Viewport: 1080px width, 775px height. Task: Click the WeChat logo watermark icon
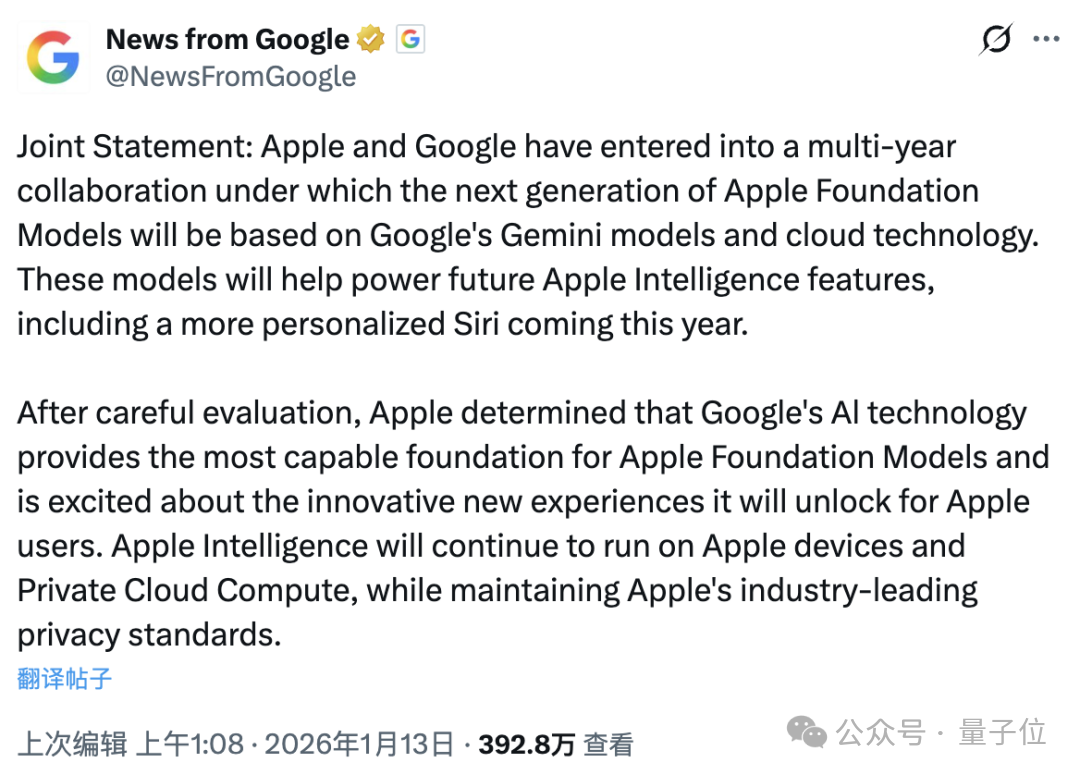click(x=807, y=732)
